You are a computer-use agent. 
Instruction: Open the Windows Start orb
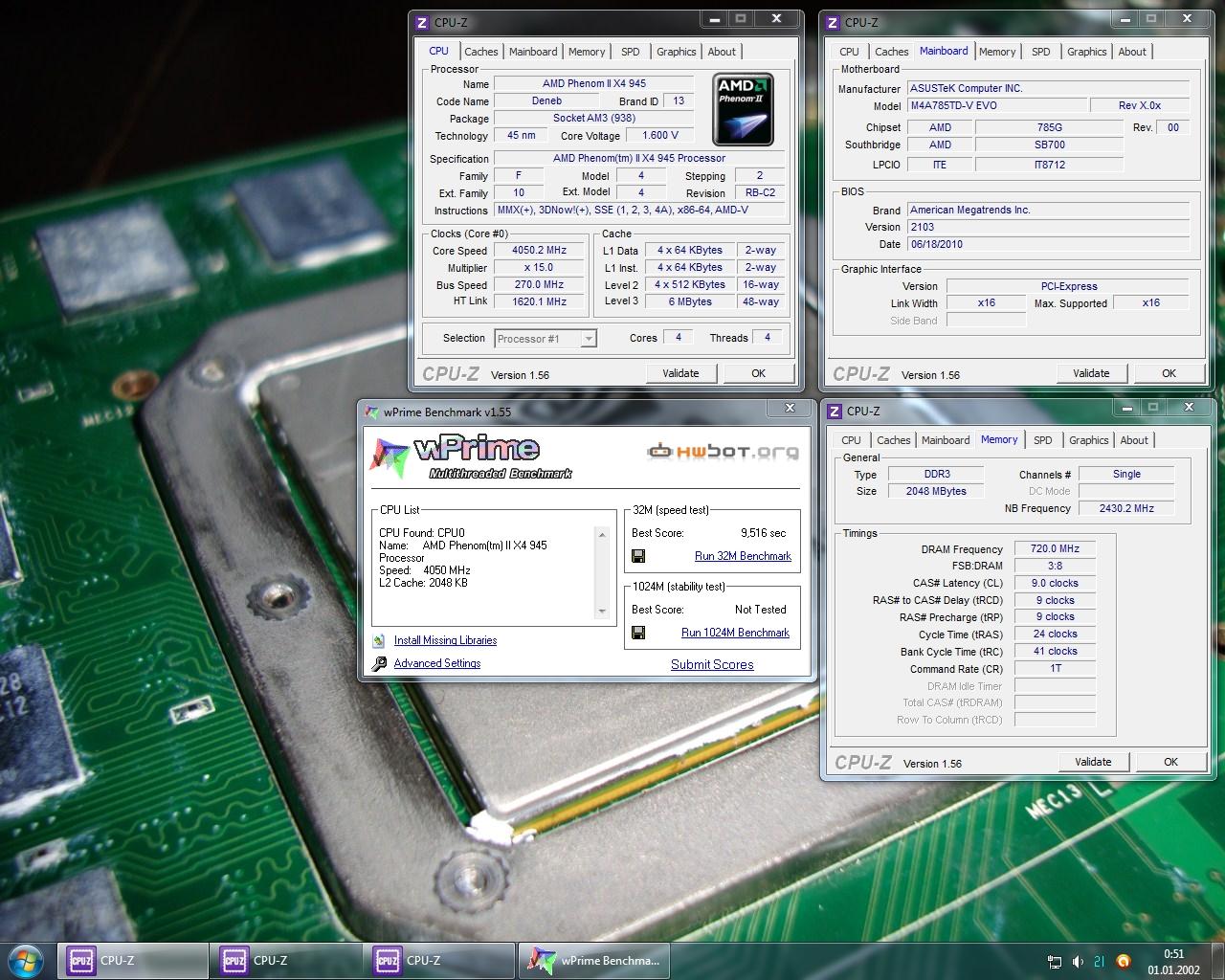pos(26,960)
